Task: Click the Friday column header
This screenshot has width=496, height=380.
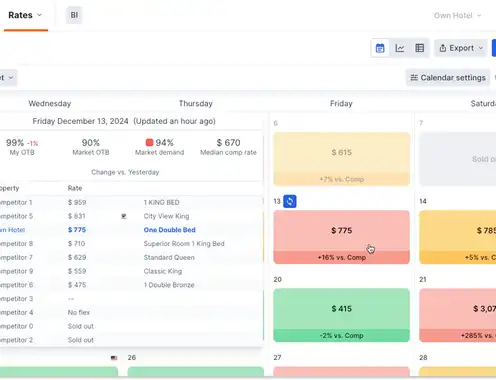Action: click(x=341, y=104)
